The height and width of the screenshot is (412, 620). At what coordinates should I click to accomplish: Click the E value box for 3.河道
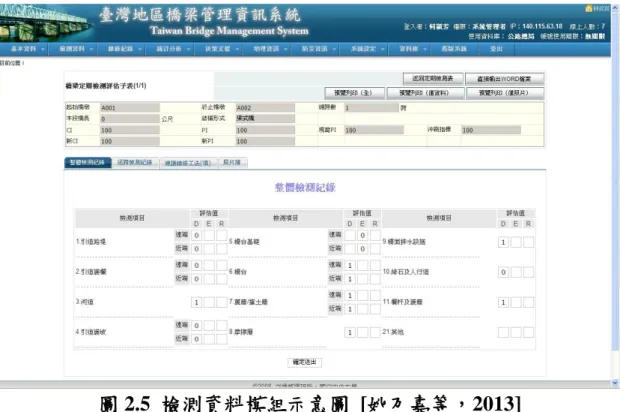(209, 302)
